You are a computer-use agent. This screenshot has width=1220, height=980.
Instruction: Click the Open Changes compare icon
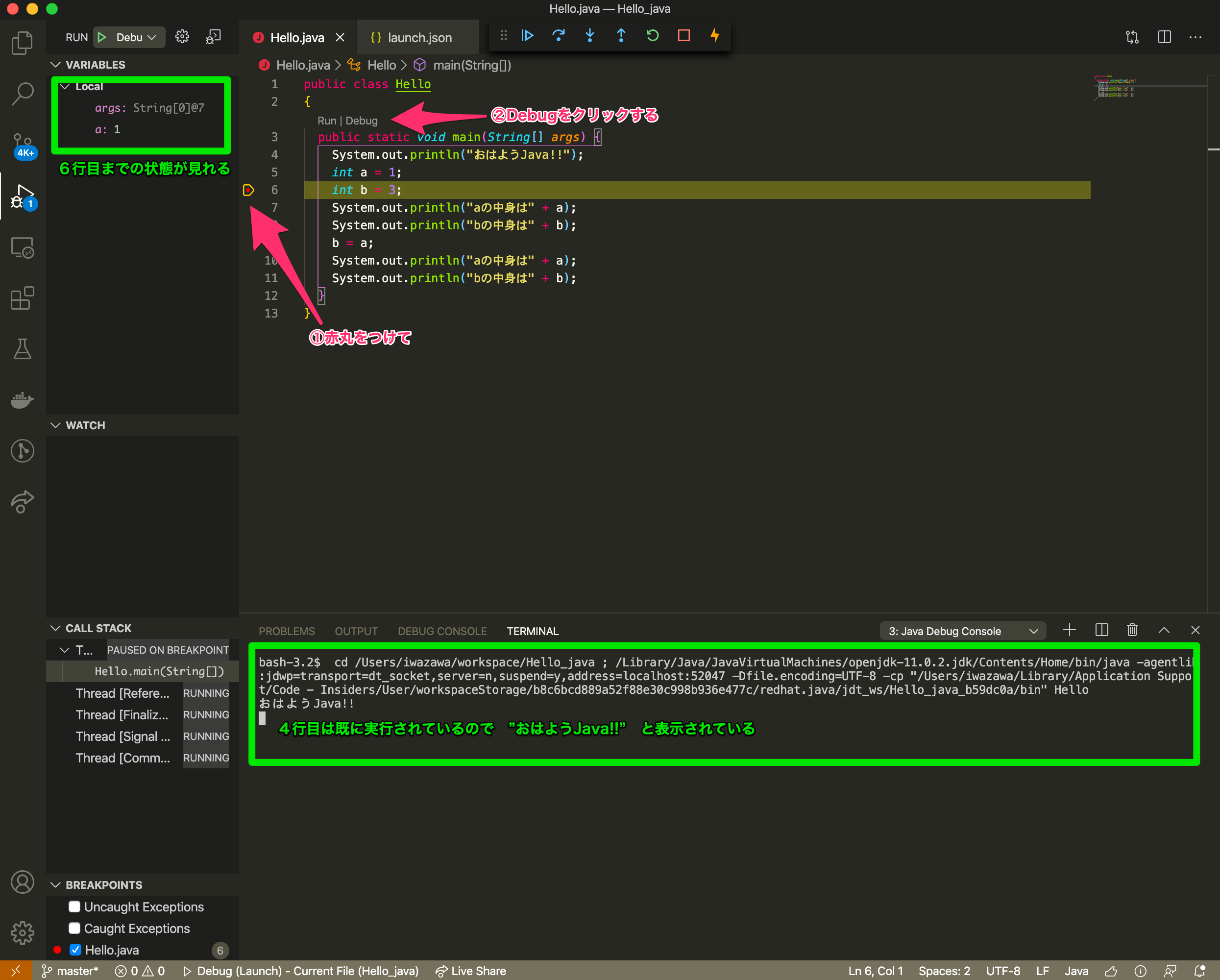pyautogui.click(x=1132, y=37)
